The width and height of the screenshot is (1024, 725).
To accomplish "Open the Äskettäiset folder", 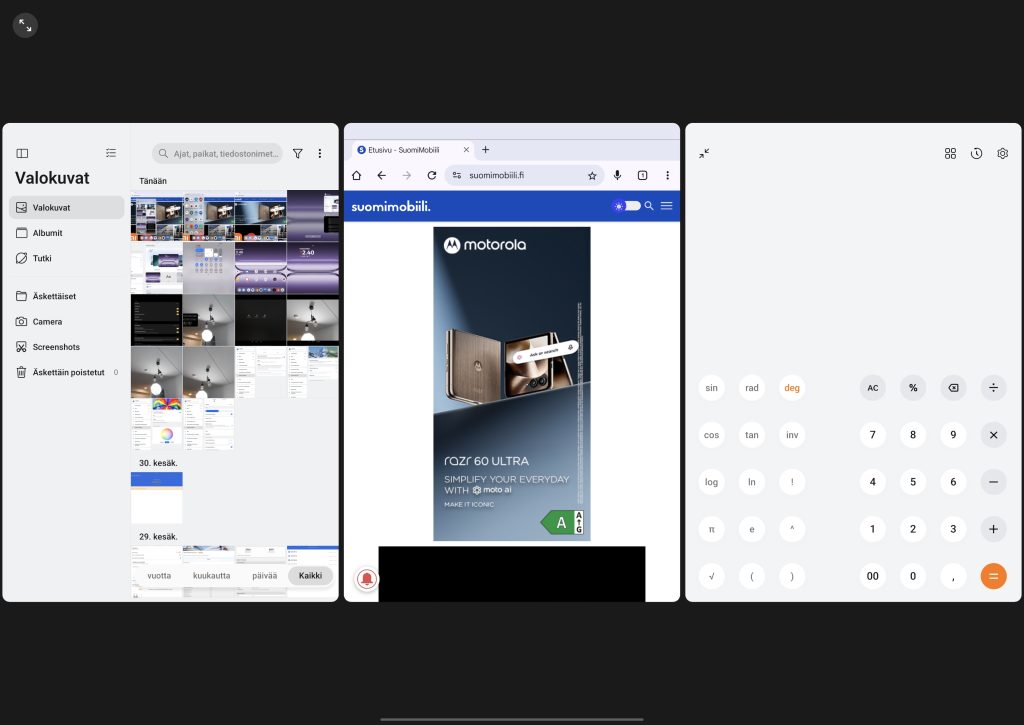I will (x=67, y=297).
